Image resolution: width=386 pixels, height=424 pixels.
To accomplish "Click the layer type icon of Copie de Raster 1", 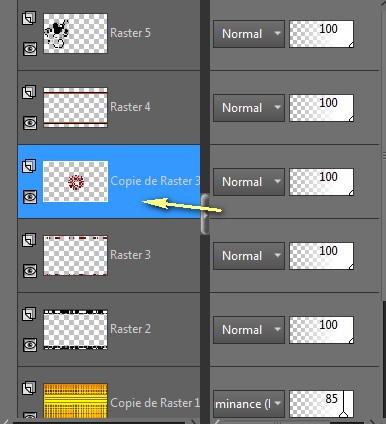I will click(x=29, y=388).
